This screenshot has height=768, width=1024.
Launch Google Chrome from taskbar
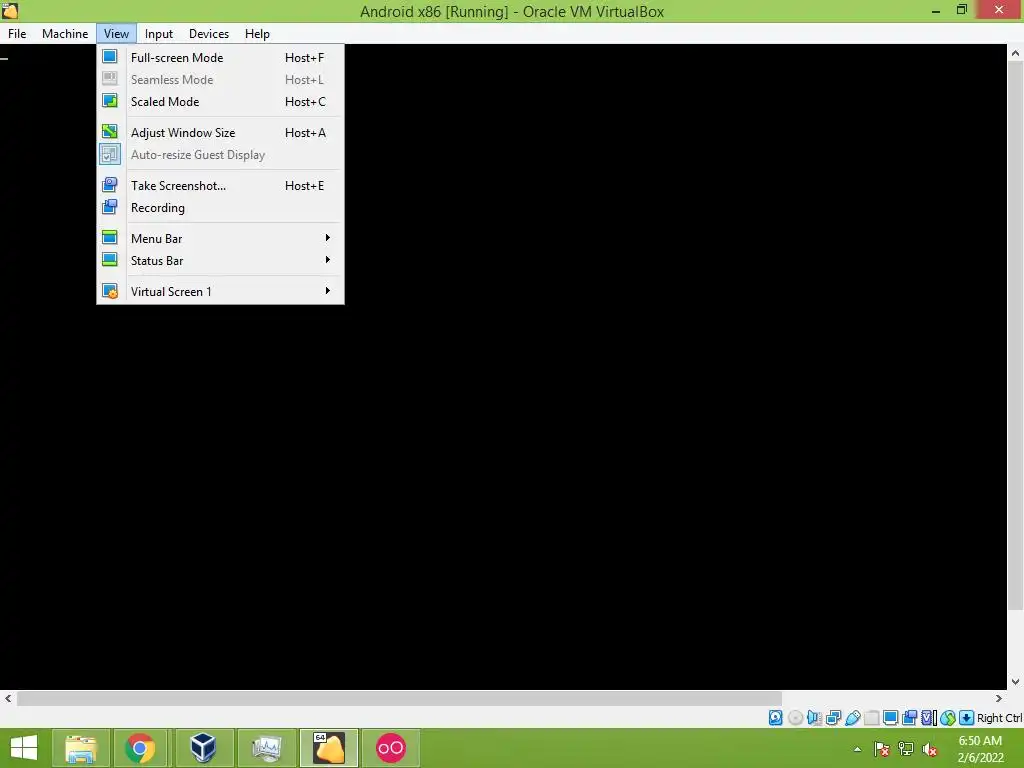(140, 748)
